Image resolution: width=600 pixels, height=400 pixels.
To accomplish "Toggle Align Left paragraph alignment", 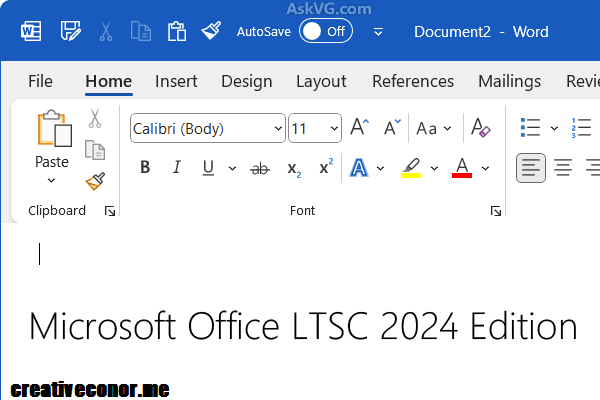I will (x=531, y=168).
